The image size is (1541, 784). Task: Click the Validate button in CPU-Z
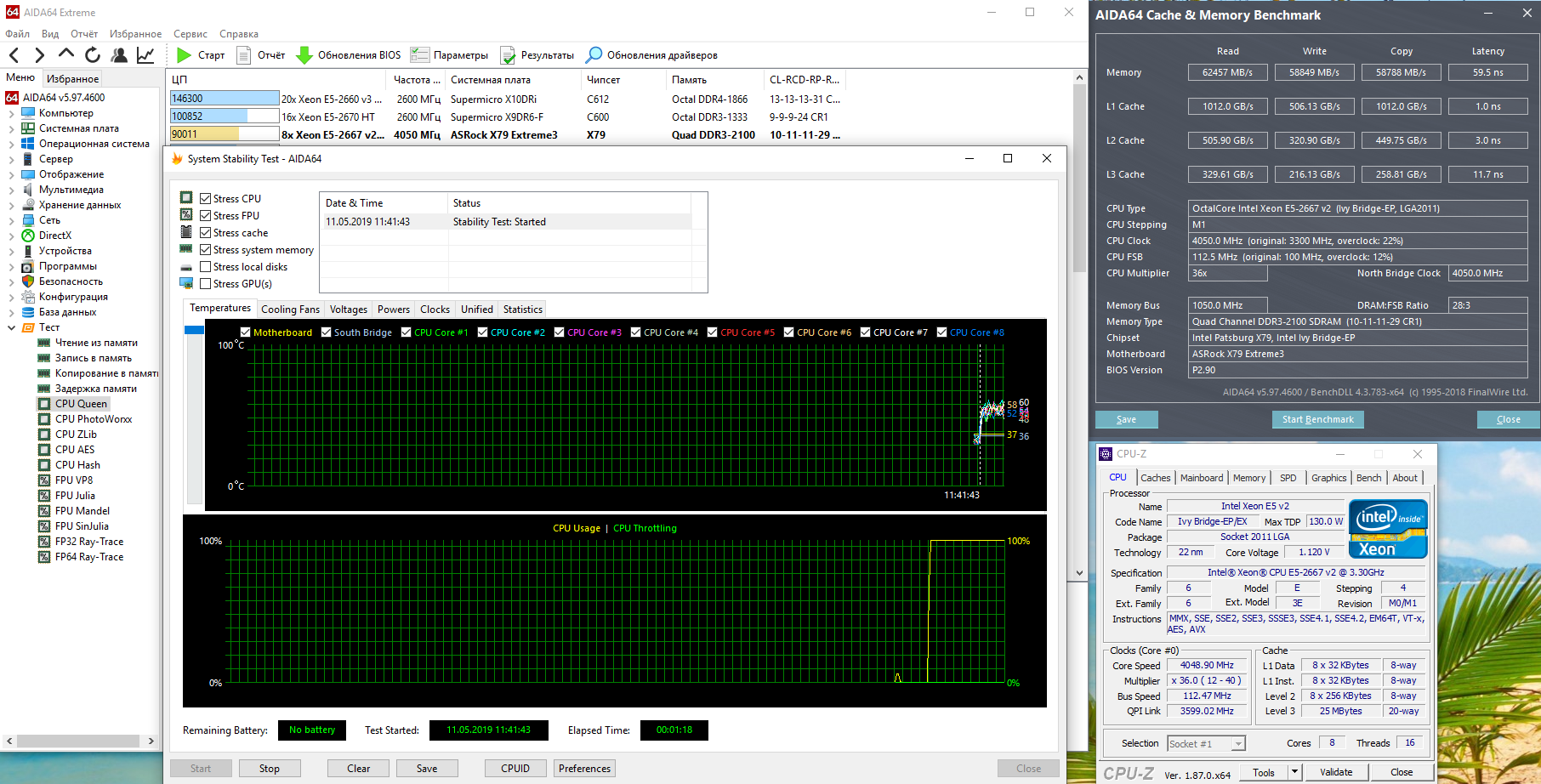coord(1336,772)
